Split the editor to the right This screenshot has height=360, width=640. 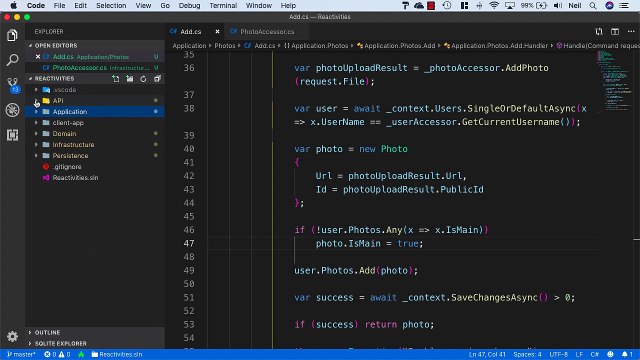tap(615, 31)
